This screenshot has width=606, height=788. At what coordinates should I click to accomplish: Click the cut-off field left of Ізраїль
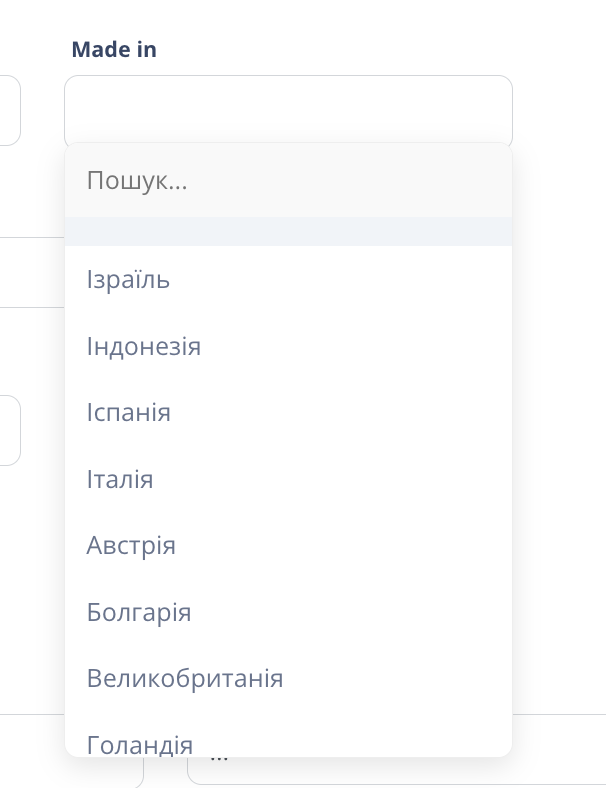[30, 272]
